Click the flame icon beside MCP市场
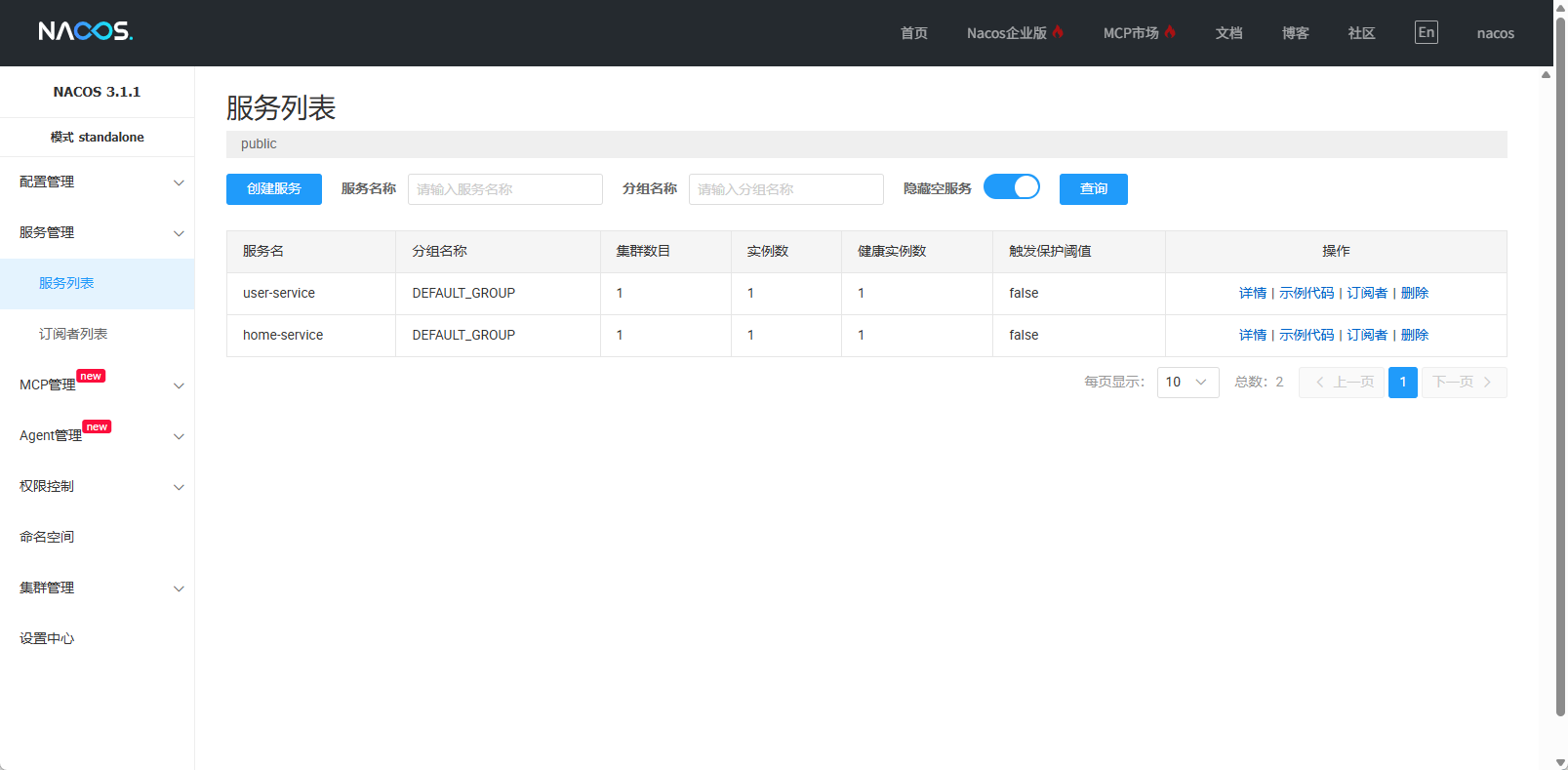The width and height of the screenshot is (1568, 770). 1170,32
